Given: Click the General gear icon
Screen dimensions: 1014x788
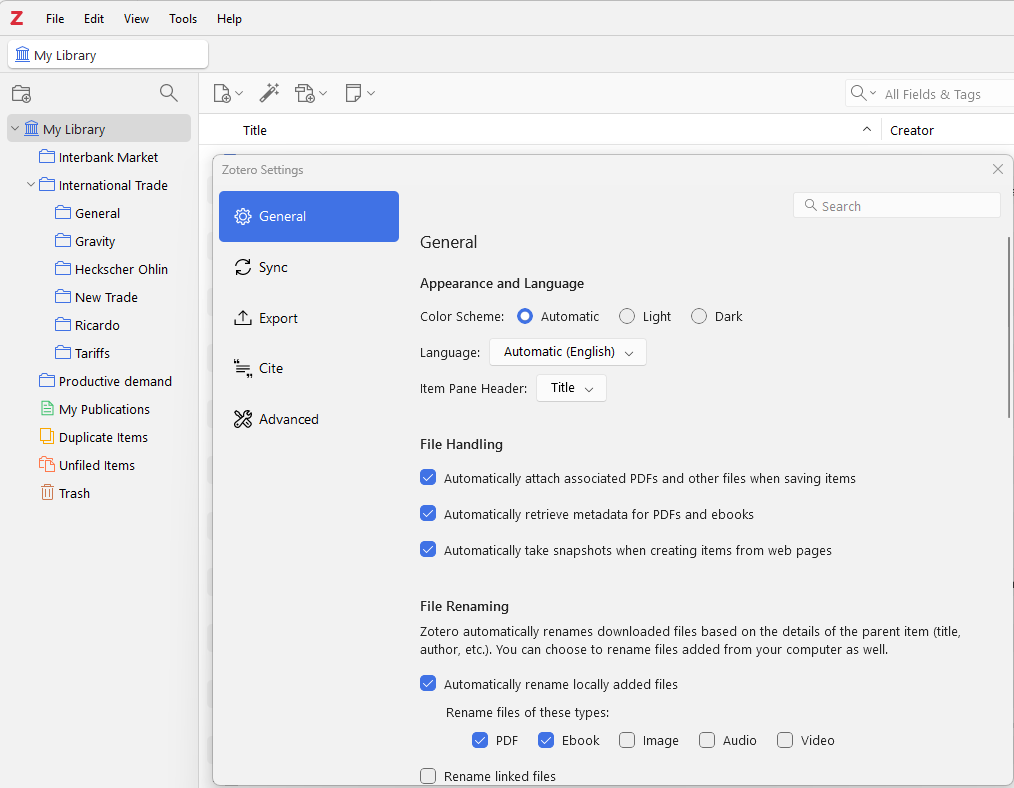Looking at the screenshot, I should tap(243, 217).
